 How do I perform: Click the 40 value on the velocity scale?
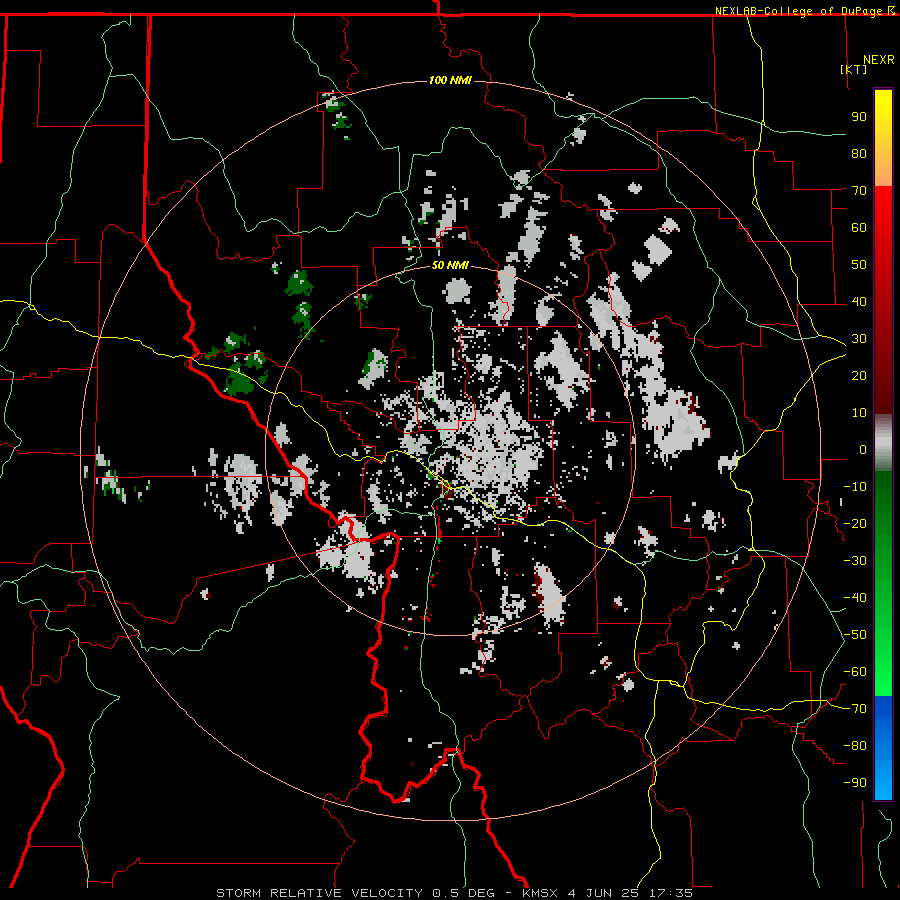(859, 301)
